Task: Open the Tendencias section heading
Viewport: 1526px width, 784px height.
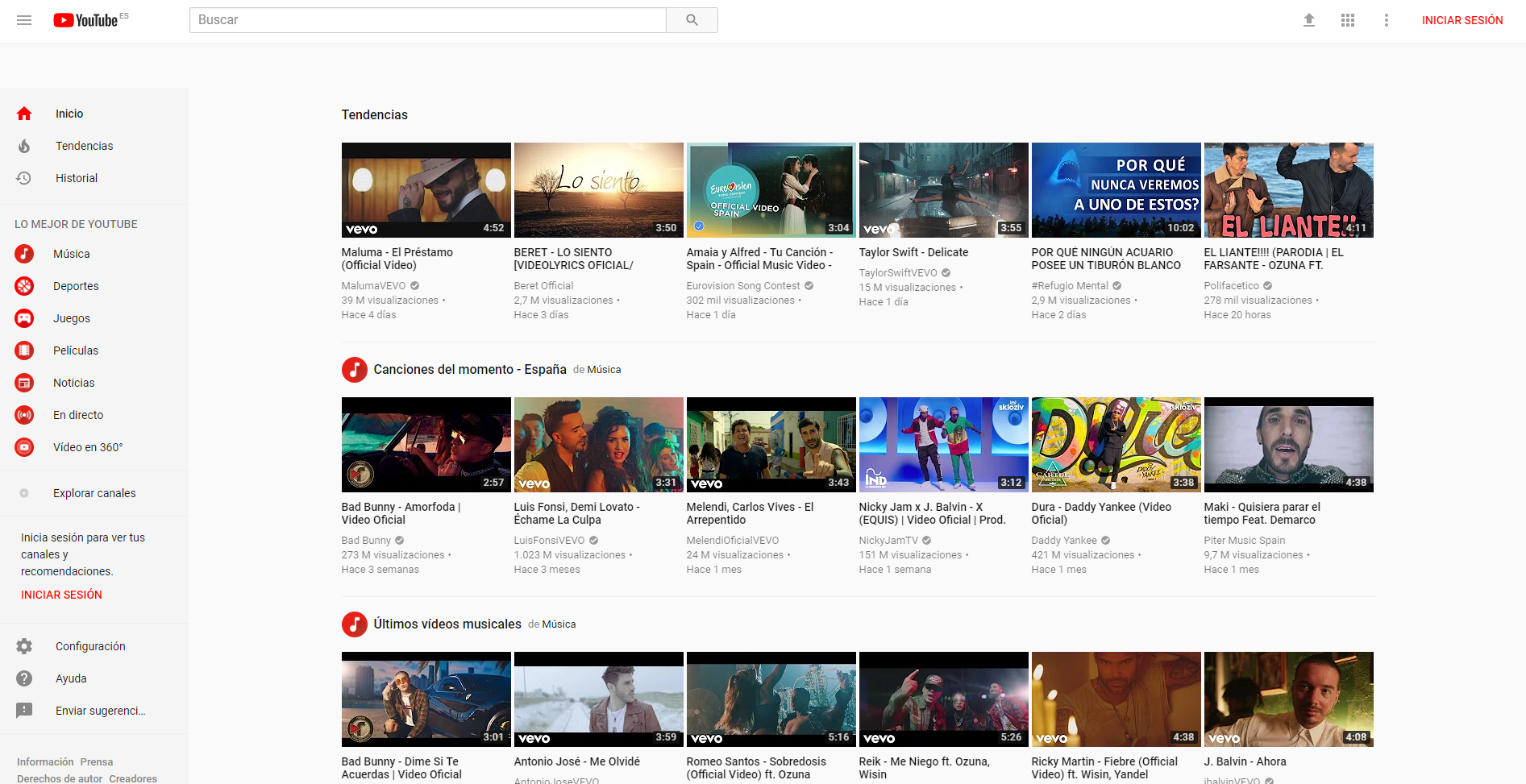Action: 375,115
